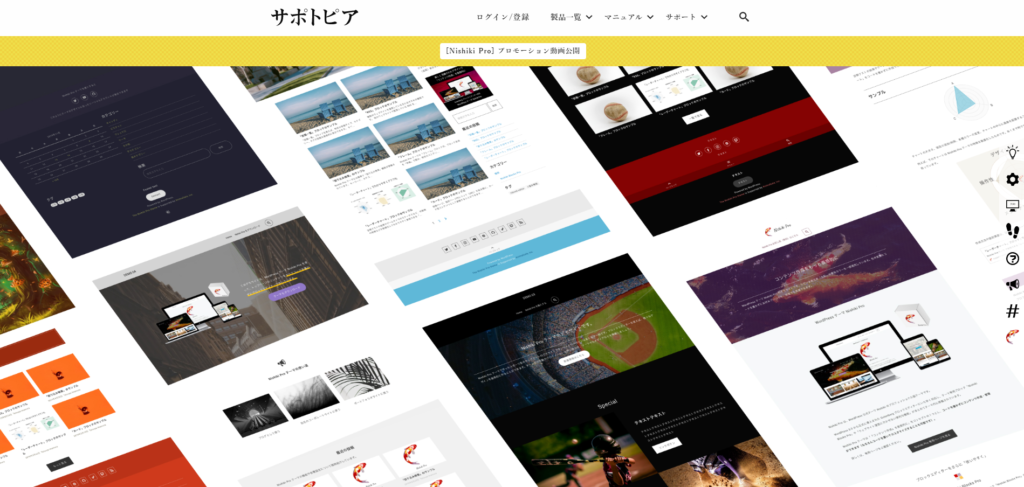Click the megaphone announcement icon in sidebar
1024x487 pixels.
coord(1012,285)
